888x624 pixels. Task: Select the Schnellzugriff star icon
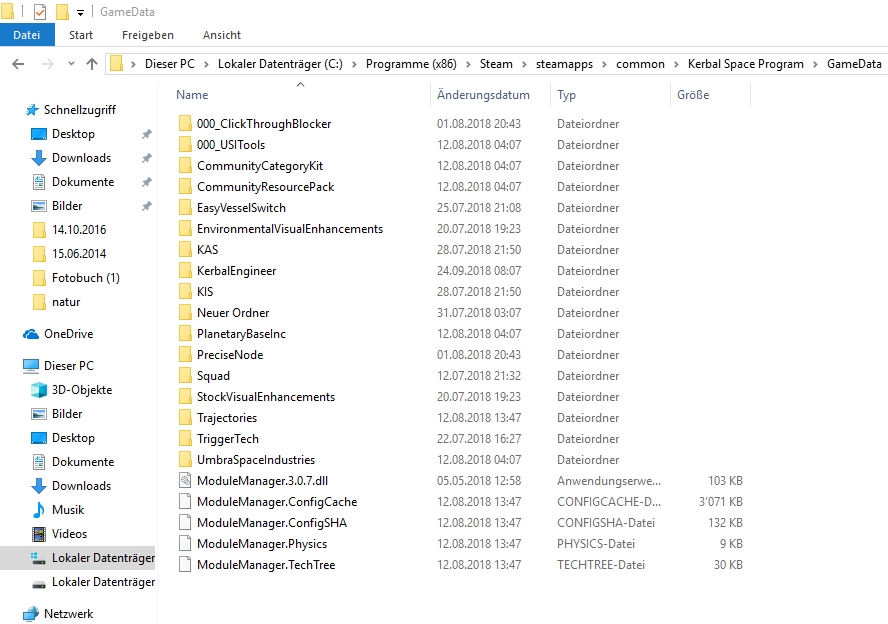31,110
